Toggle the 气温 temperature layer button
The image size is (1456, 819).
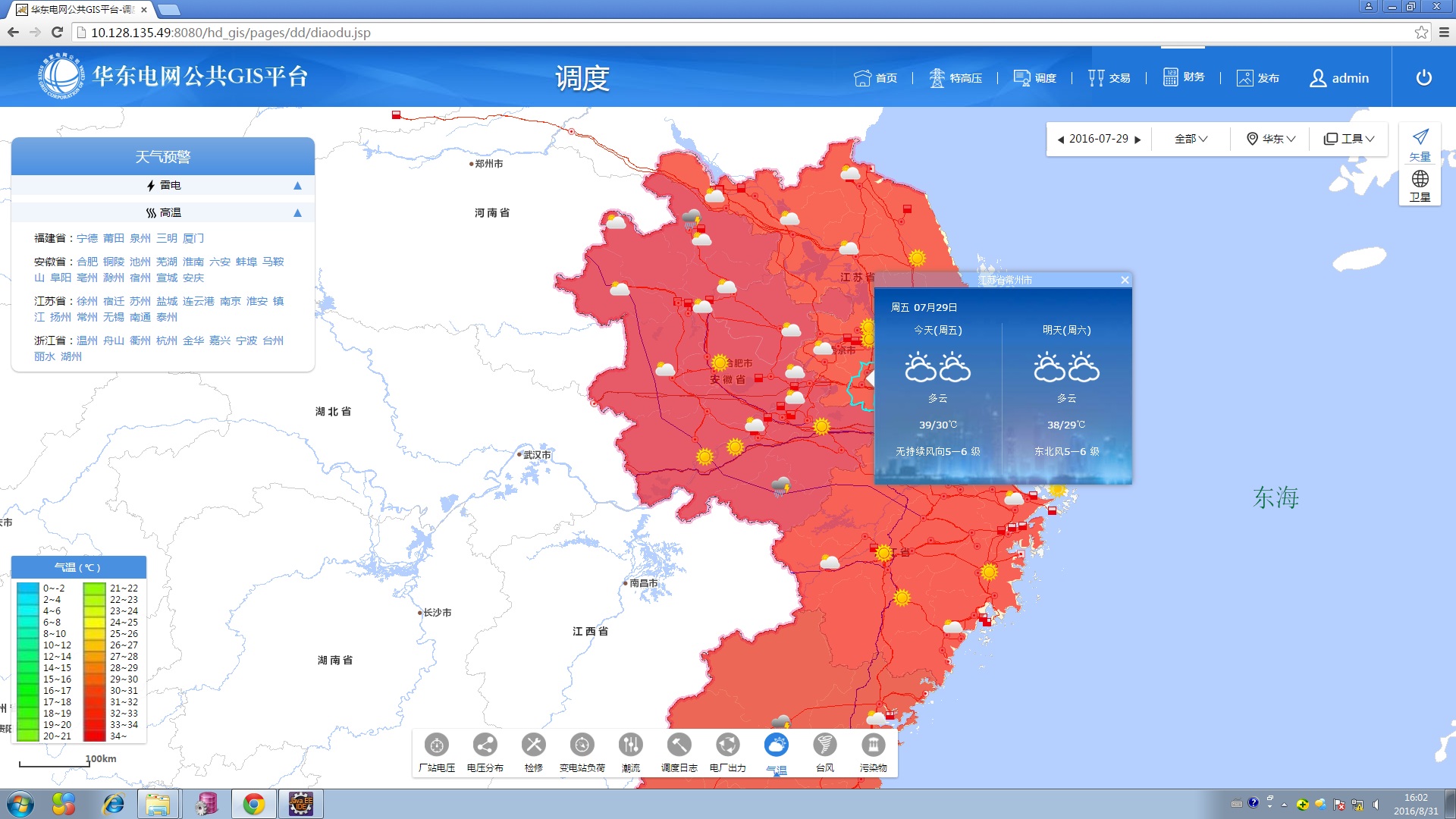pyautogui.click(x=776, y=745)
